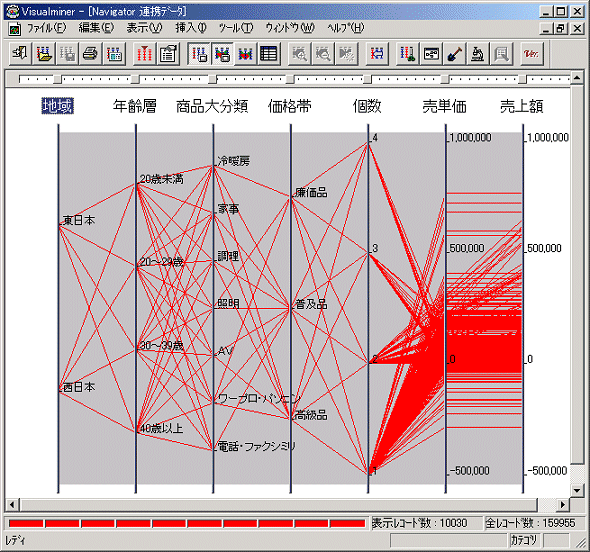The height and width of the screenshot is (552, 590).
Task: Click the grayed zoom reset icon
Action: coord(346,54)
